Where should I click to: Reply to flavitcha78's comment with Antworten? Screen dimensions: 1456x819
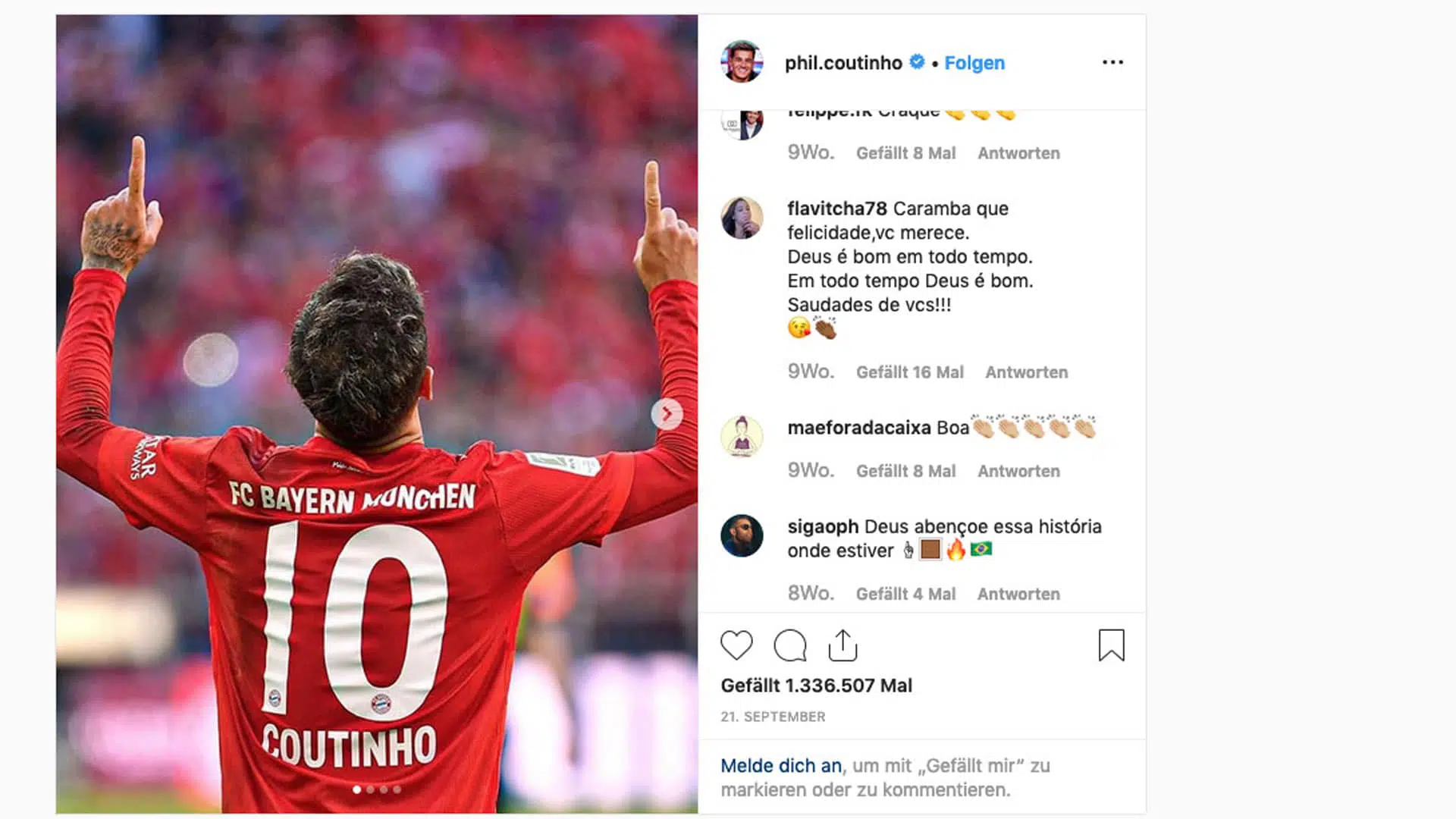pyautogui.click(x=1026, y=372)
